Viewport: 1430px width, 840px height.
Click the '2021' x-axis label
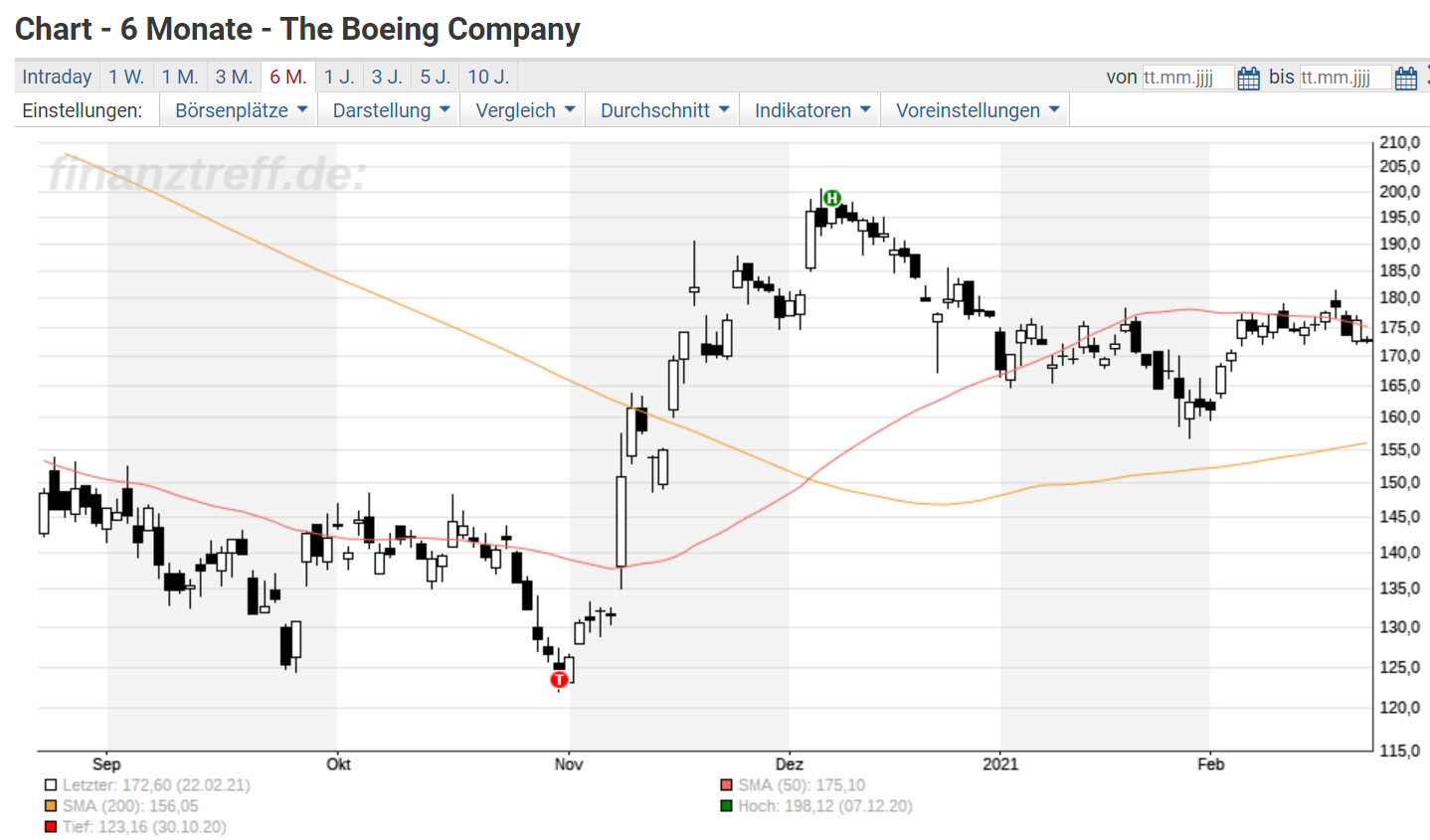tap(1000, 764)
